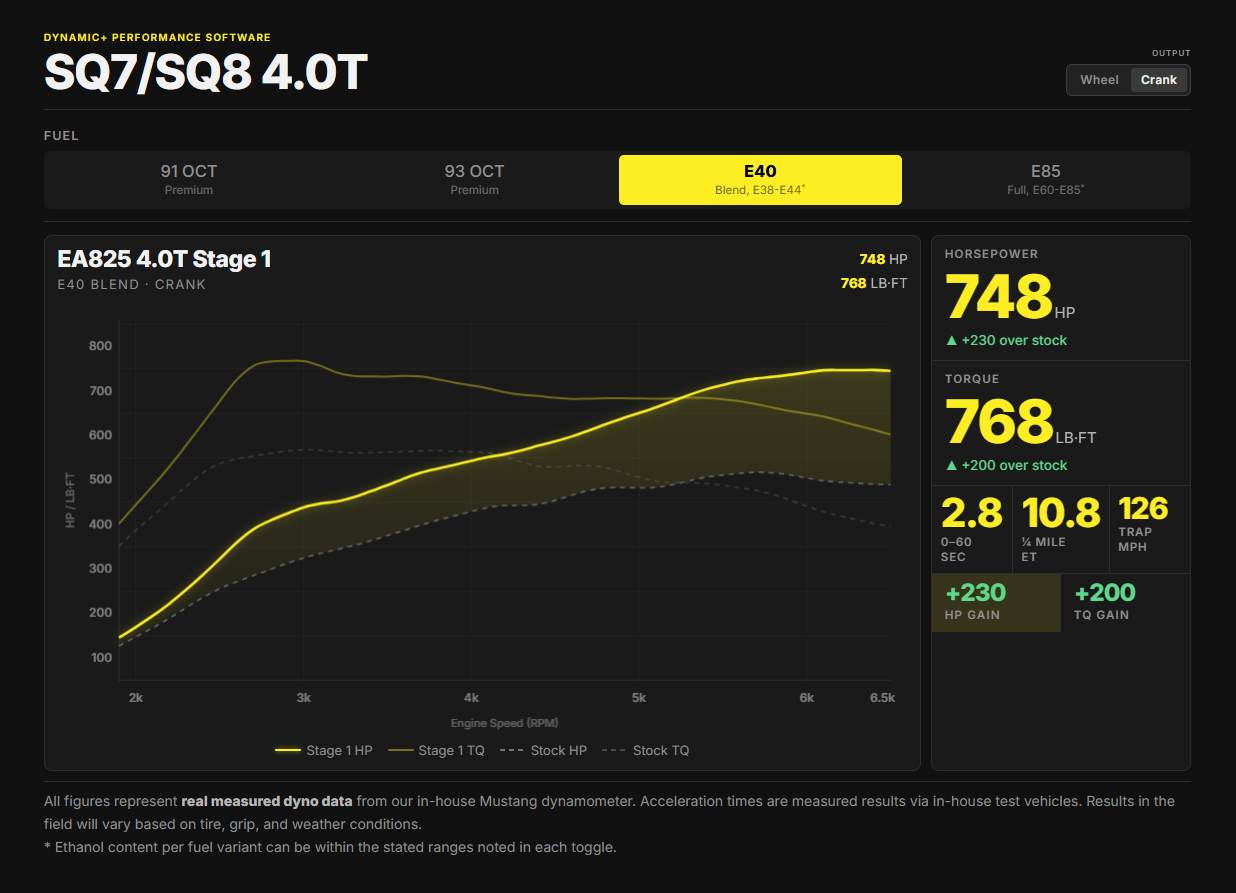The width and height of the screenshot is (1236, 893).
Task: Click the 2.8 sec 0–60 stat
Action: [x=971, y=529]
